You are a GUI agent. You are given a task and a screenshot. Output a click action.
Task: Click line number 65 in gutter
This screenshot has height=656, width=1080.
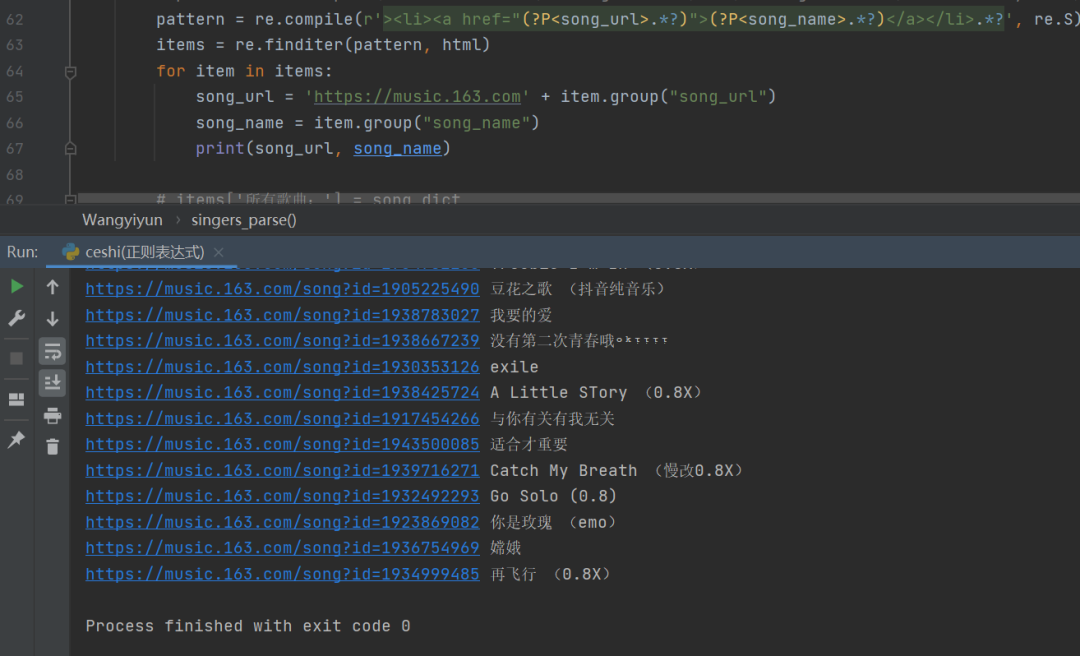pos(14,96)
